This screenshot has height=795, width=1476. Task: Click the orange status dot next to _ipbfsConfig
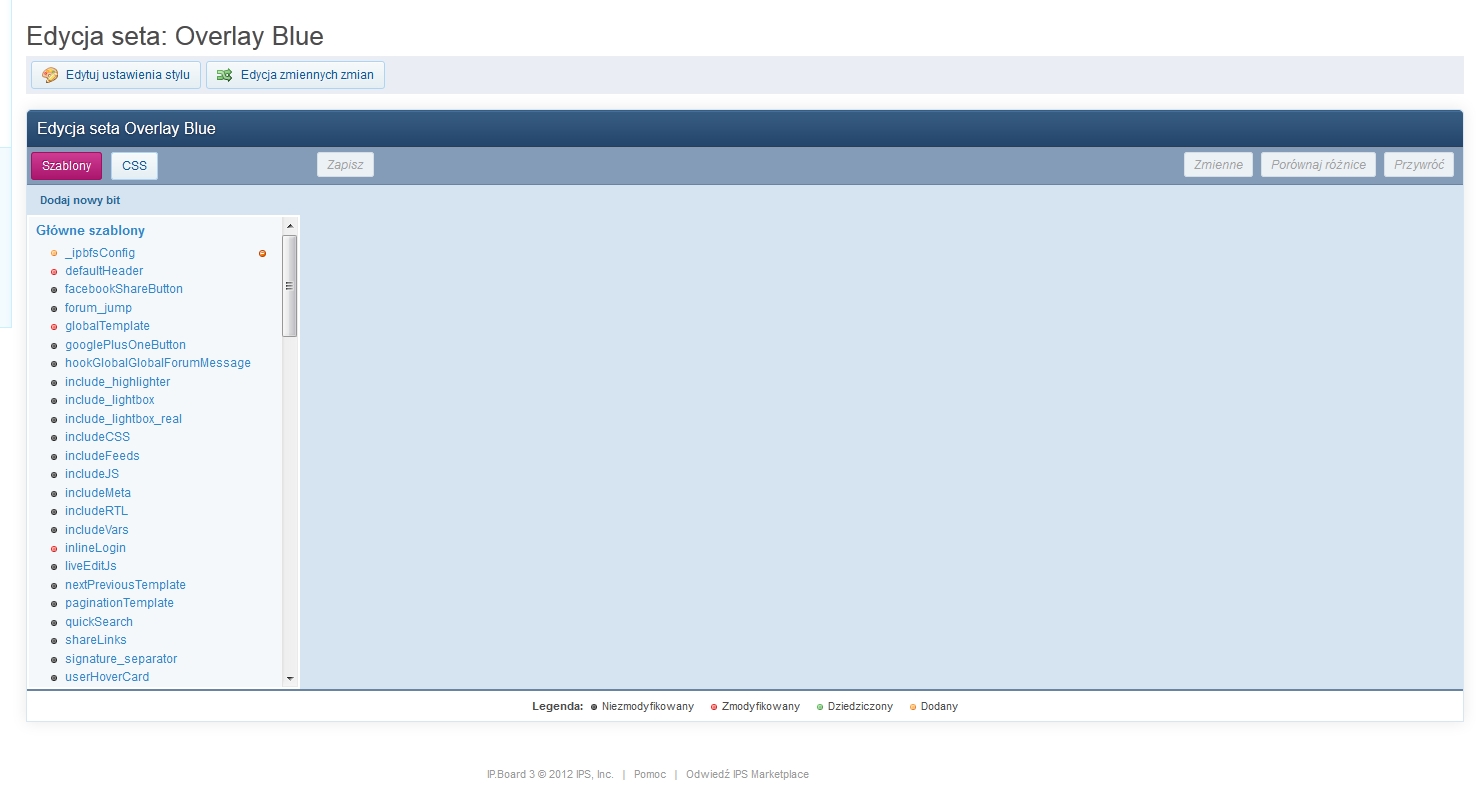click(x=54, y=254)
